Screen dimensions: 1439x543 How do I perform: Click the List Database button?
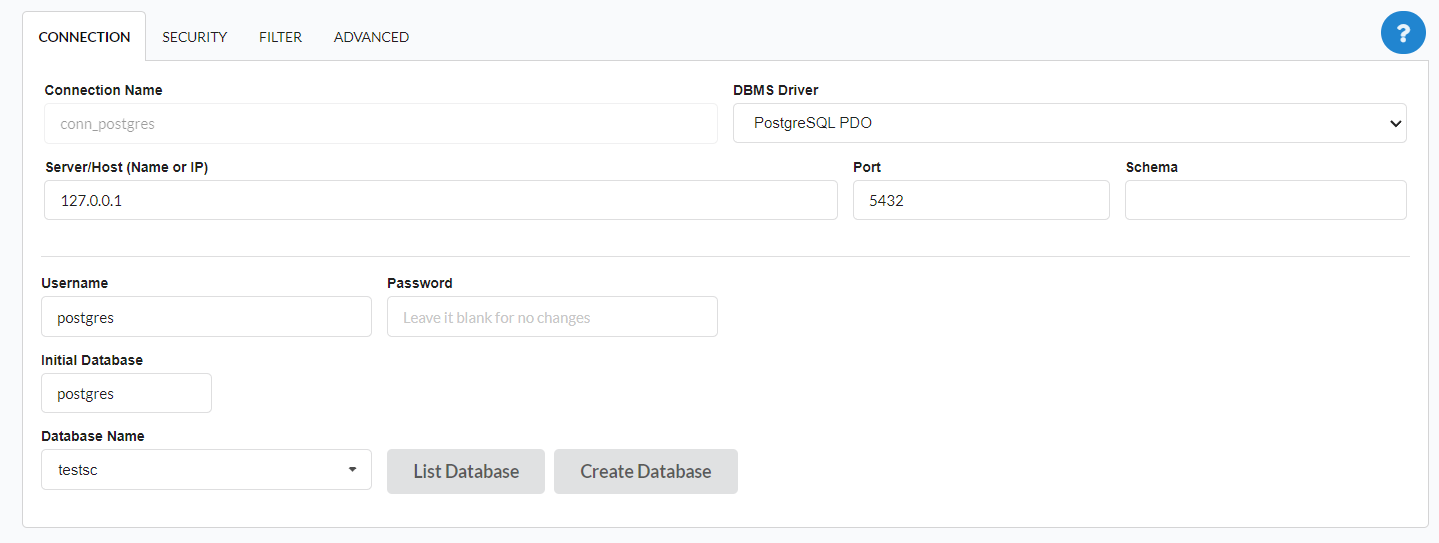point(466,471)
